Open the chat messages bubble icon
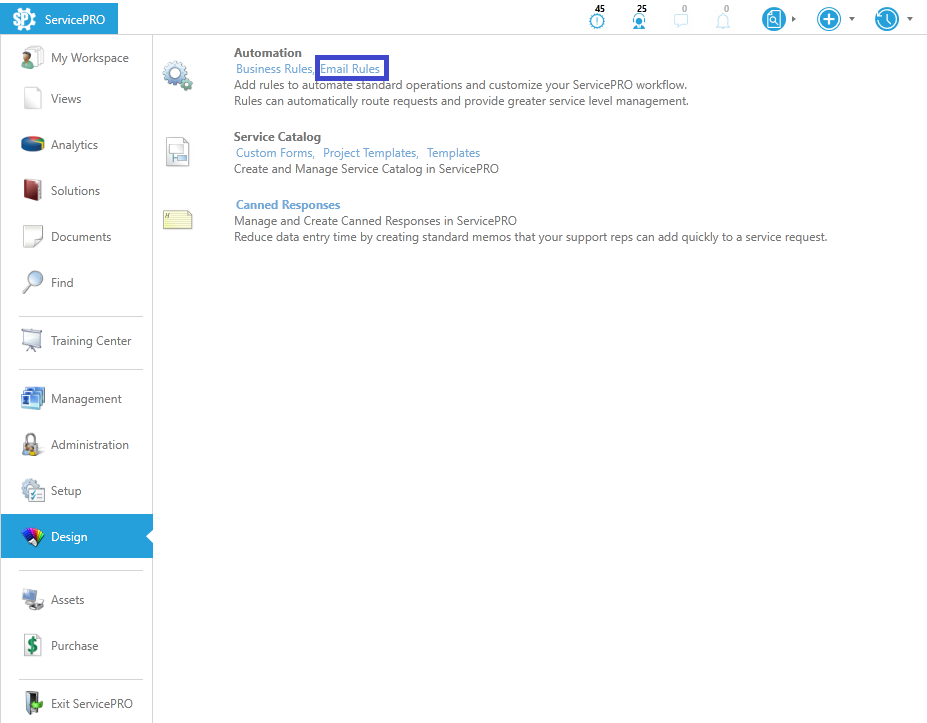The image size is (927, 723). click(681, 21)
